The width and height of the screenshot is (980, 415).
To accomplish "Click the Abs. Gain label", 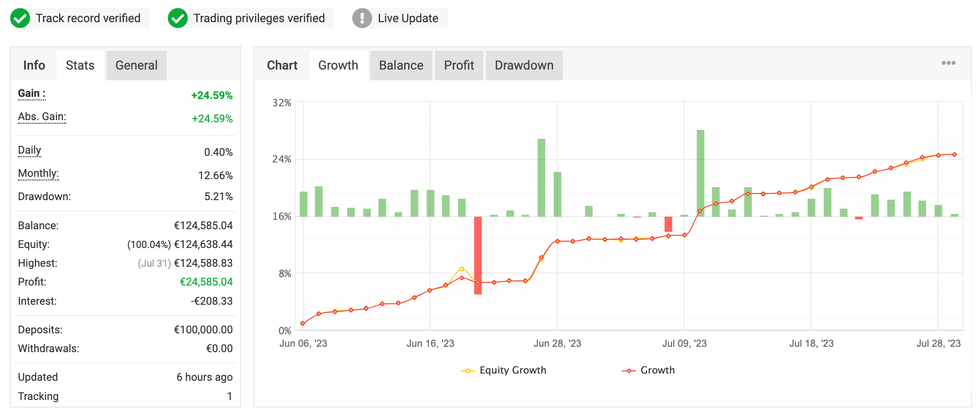I will click(44, 116).
